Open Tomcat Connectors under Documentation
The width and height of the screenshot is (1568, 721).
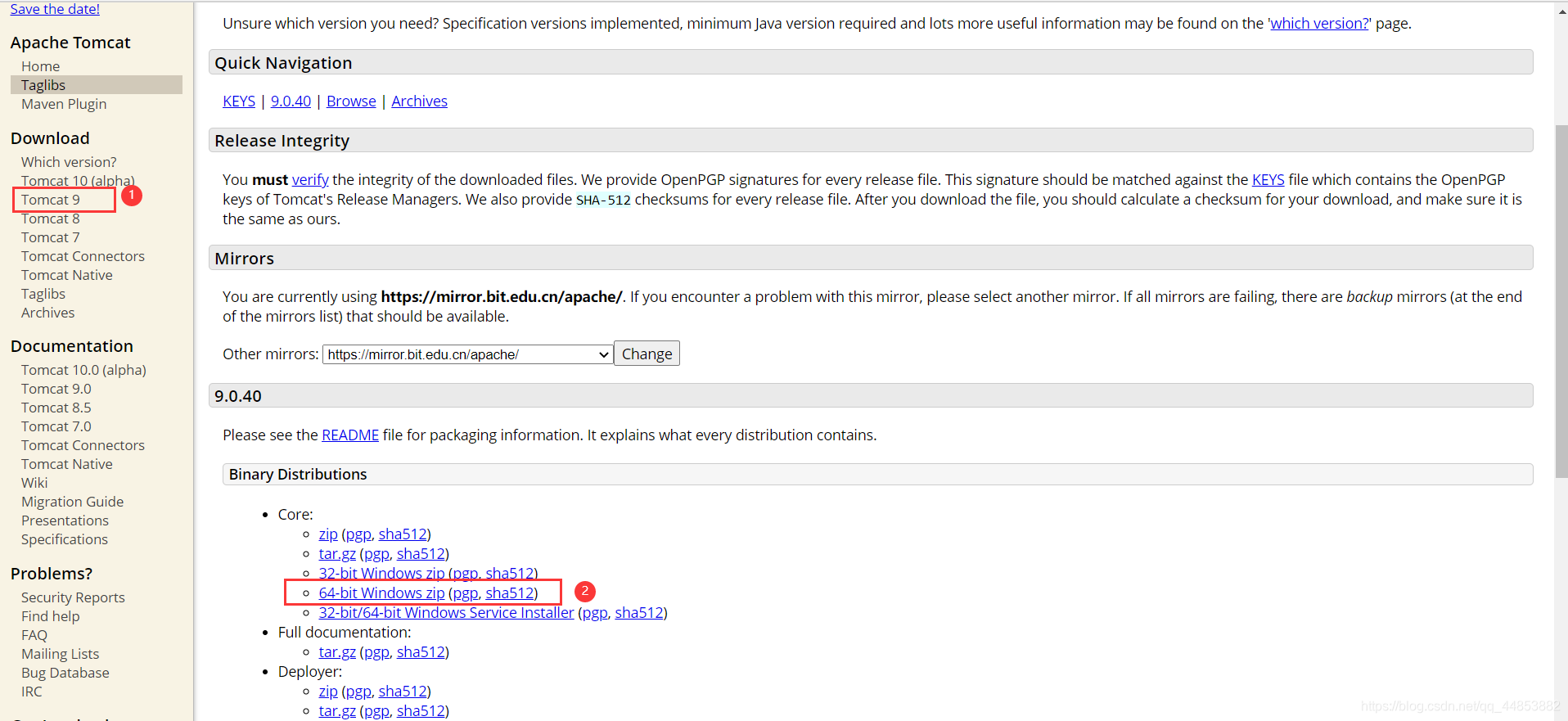point(83,445)
